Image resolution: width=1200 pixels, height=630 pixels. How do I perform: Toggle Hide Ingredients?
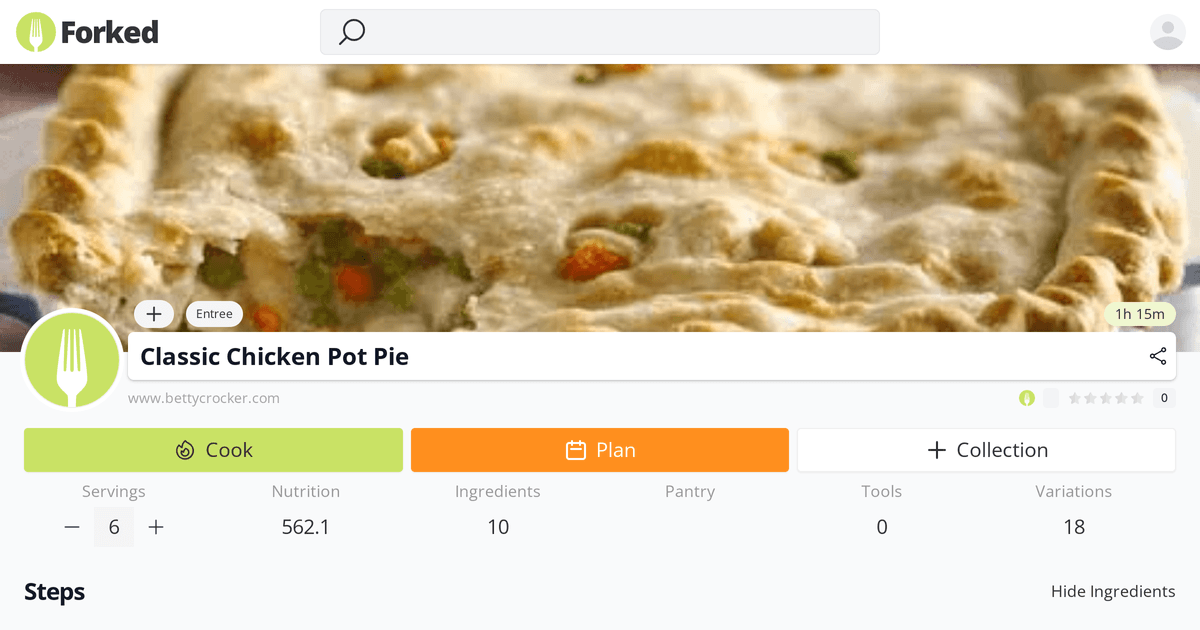click(x=1113, y=591)
